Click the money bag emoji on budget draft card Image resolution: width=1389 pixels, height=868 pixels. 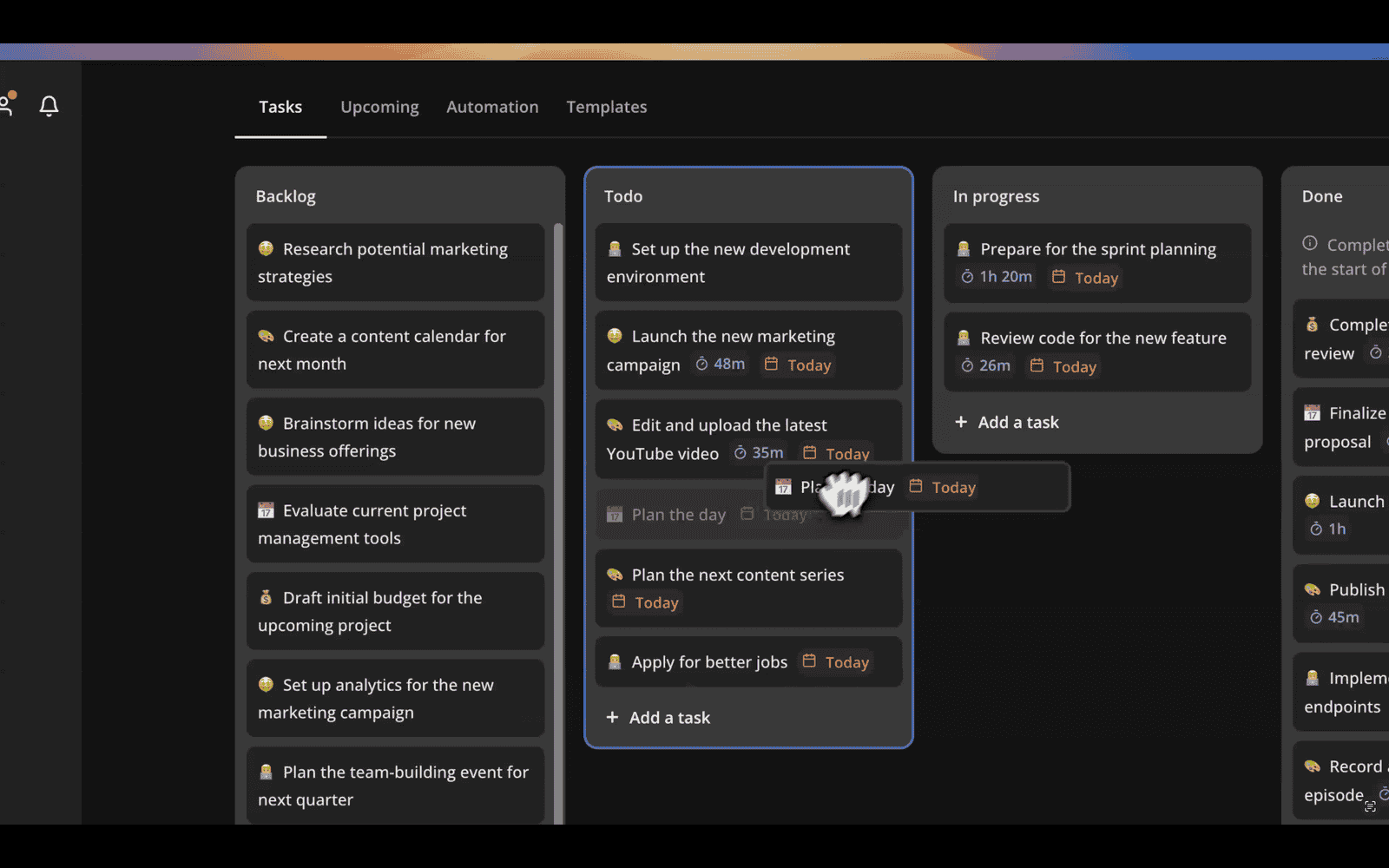(266, 597)
